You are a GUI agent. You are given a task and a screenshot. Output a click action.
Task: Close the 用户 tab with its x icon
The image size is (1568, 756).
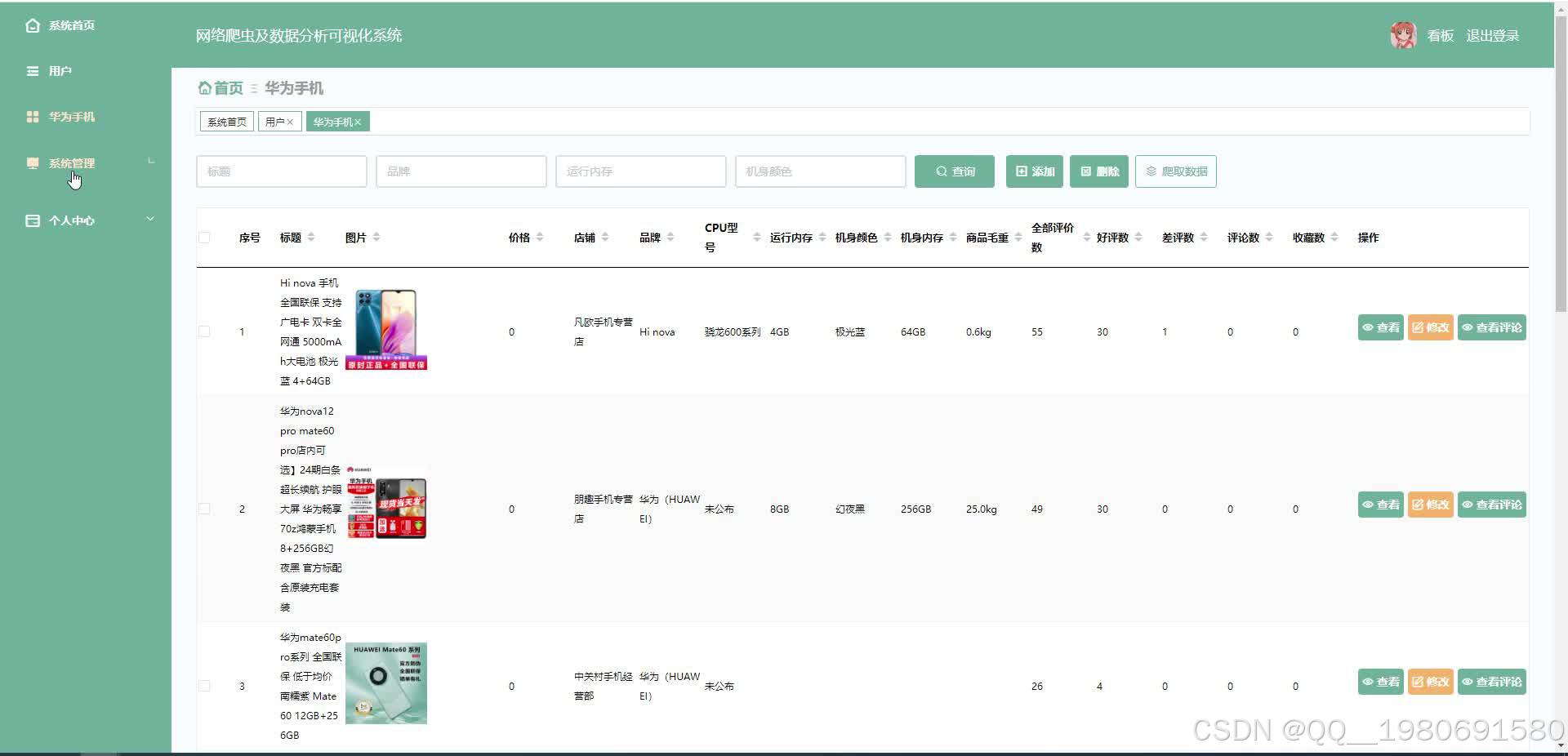click(290, 122)
